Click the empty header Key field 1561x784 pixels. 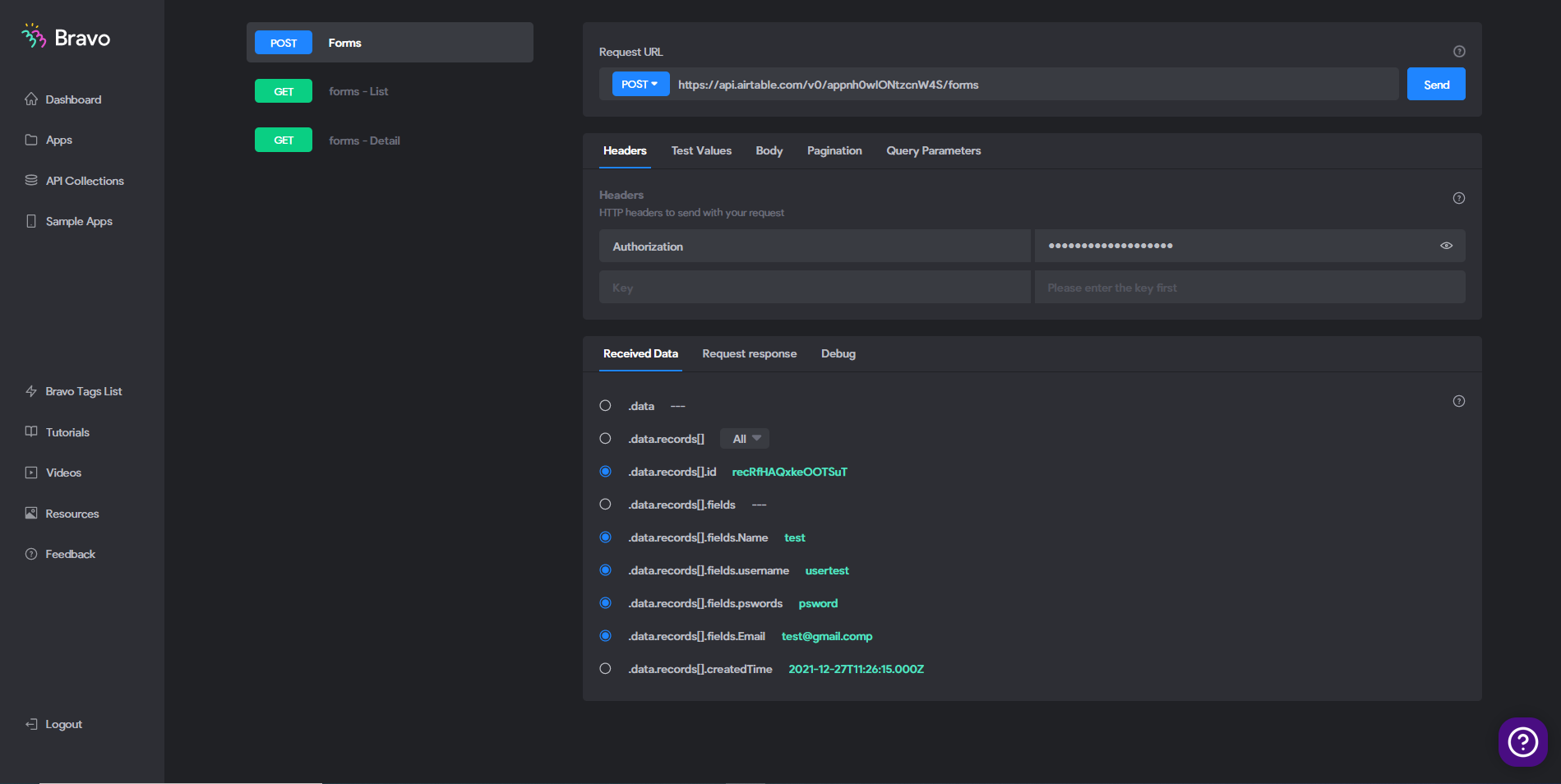pyautogui.click(x=815, y=288)
